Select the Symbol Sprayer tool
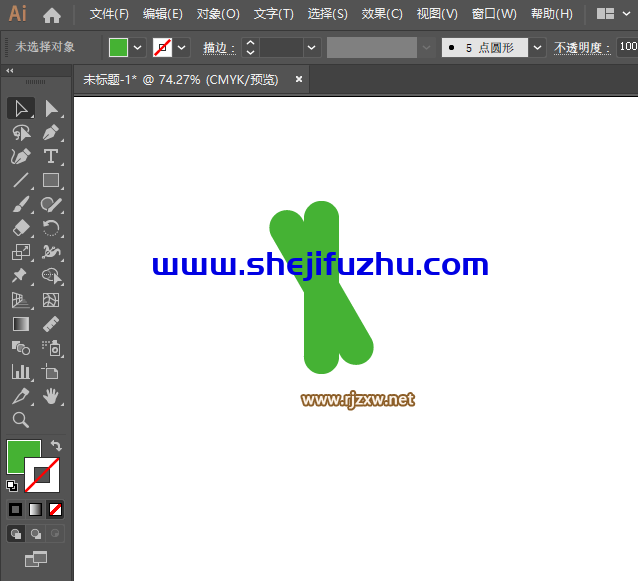 coord(51,348)
